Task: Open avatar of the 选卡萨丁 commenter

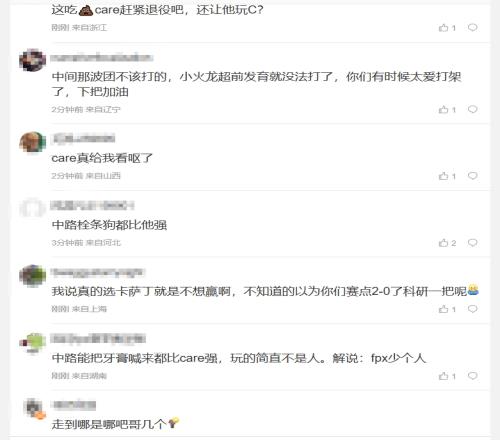Action: [x=32, y=276]
